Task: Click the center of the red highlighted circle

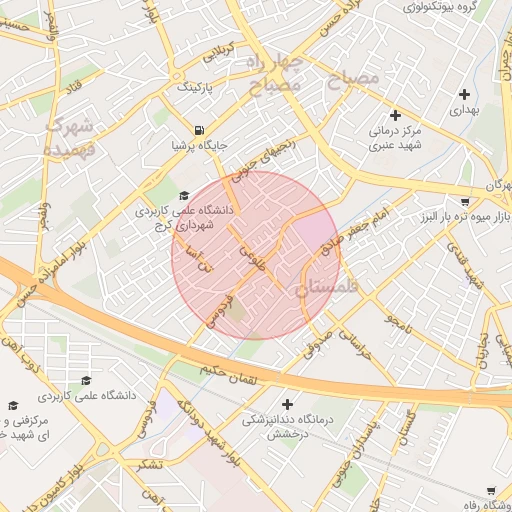Action: coord(256,255)
